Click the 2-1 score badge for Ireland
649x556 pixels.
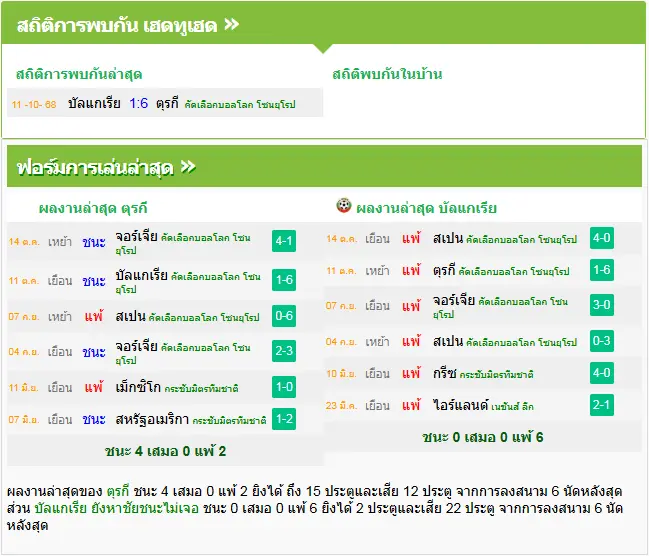602,405
